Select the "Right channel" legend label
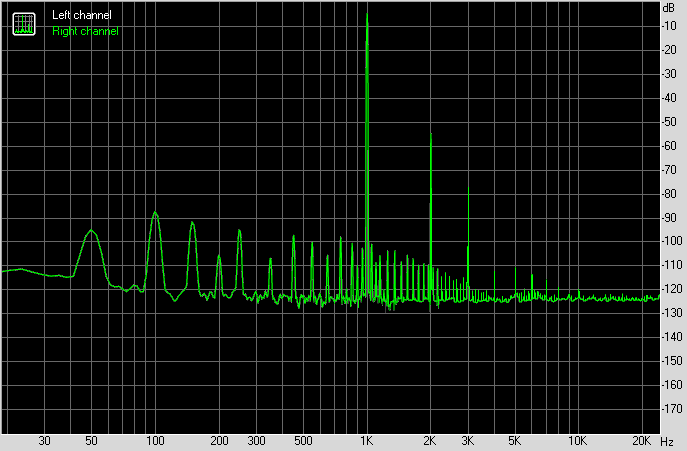Image resolution: width=687 pixels, height=451 pixels. (x=85, y=31)
